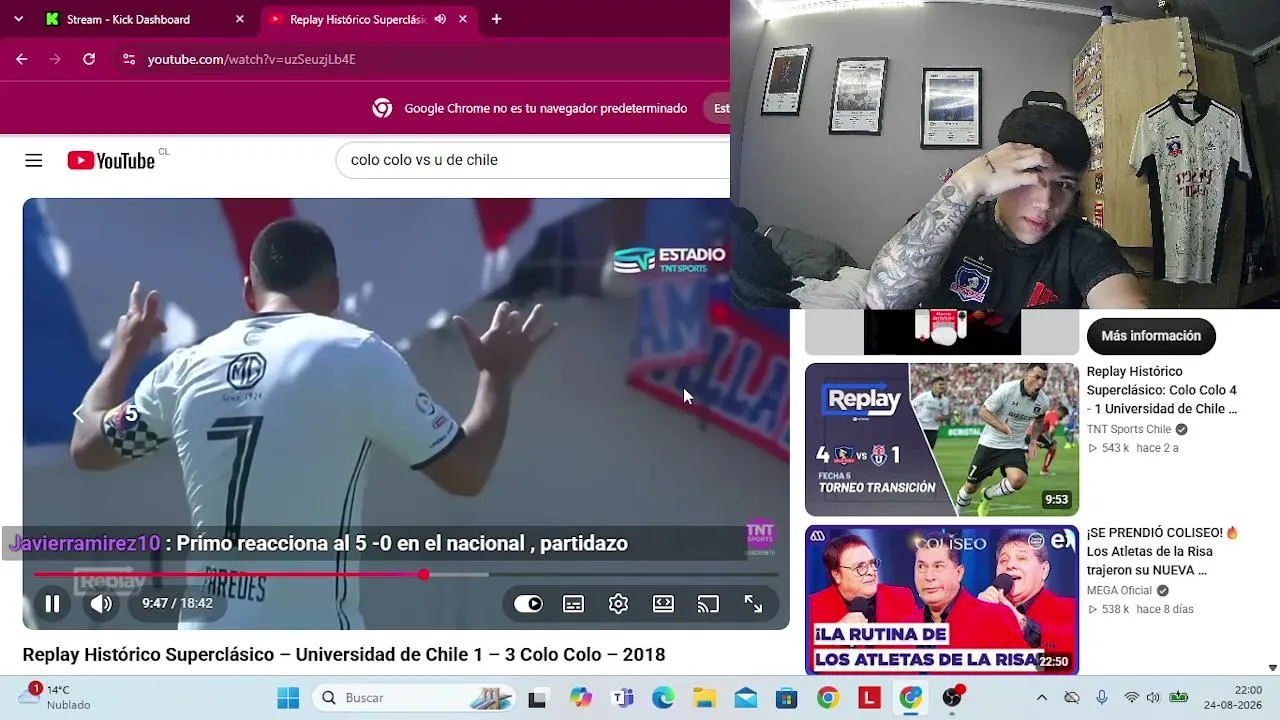Screen dimensions: 1280x720
Task: Open File Explorer from the taskbar
Action: pyautogui.click(x=705, y=698)
